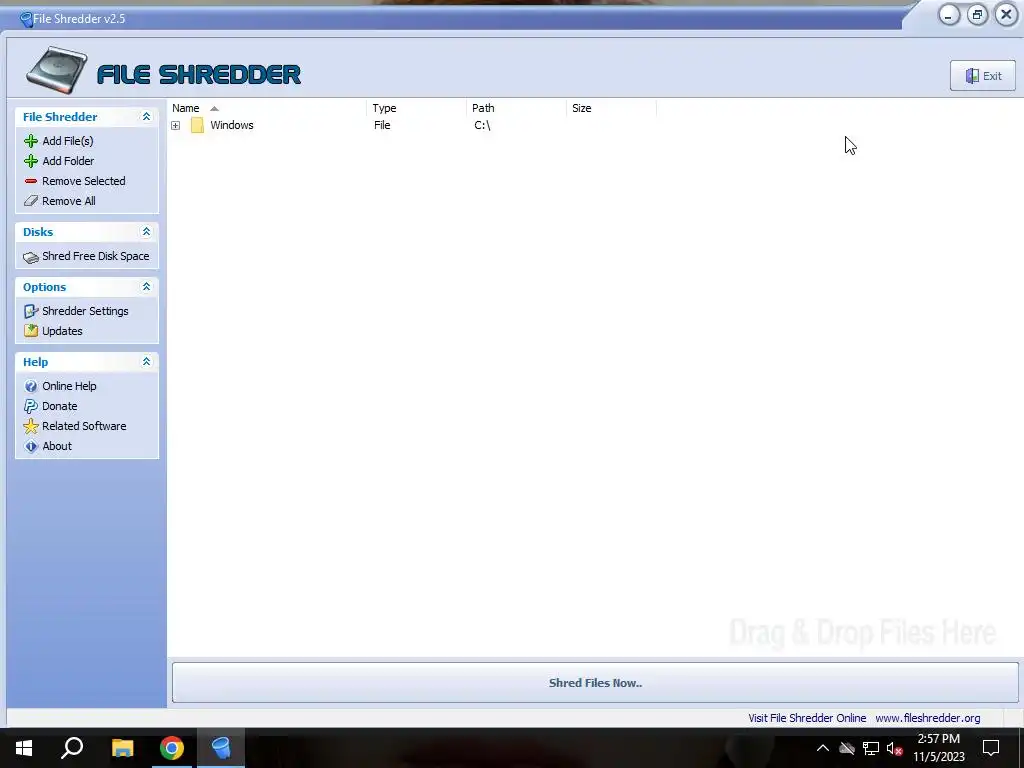Click the Updates text link

click(x=62, y=331)
